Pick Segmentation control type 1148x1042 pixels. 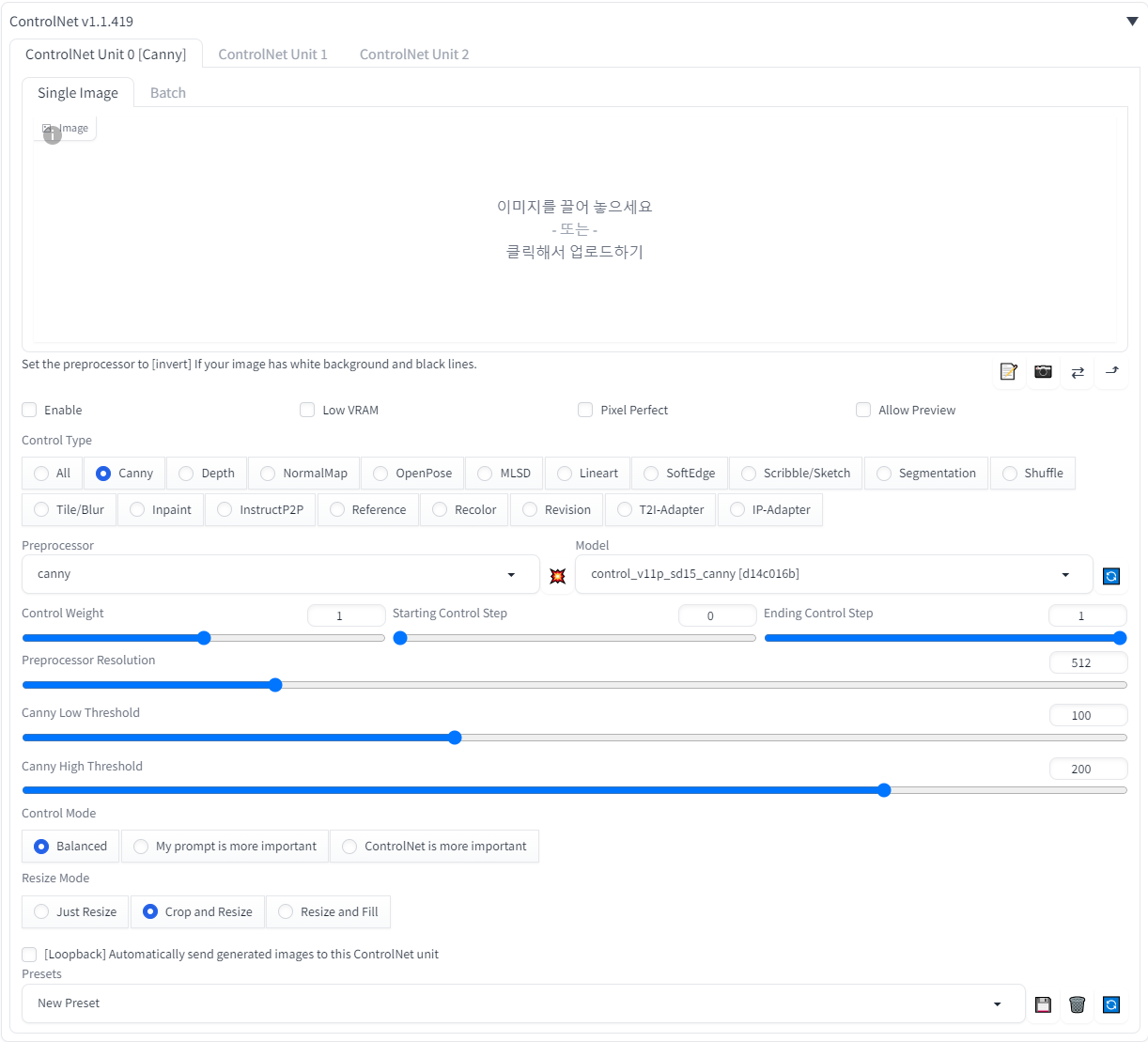[x=926, y=474]
